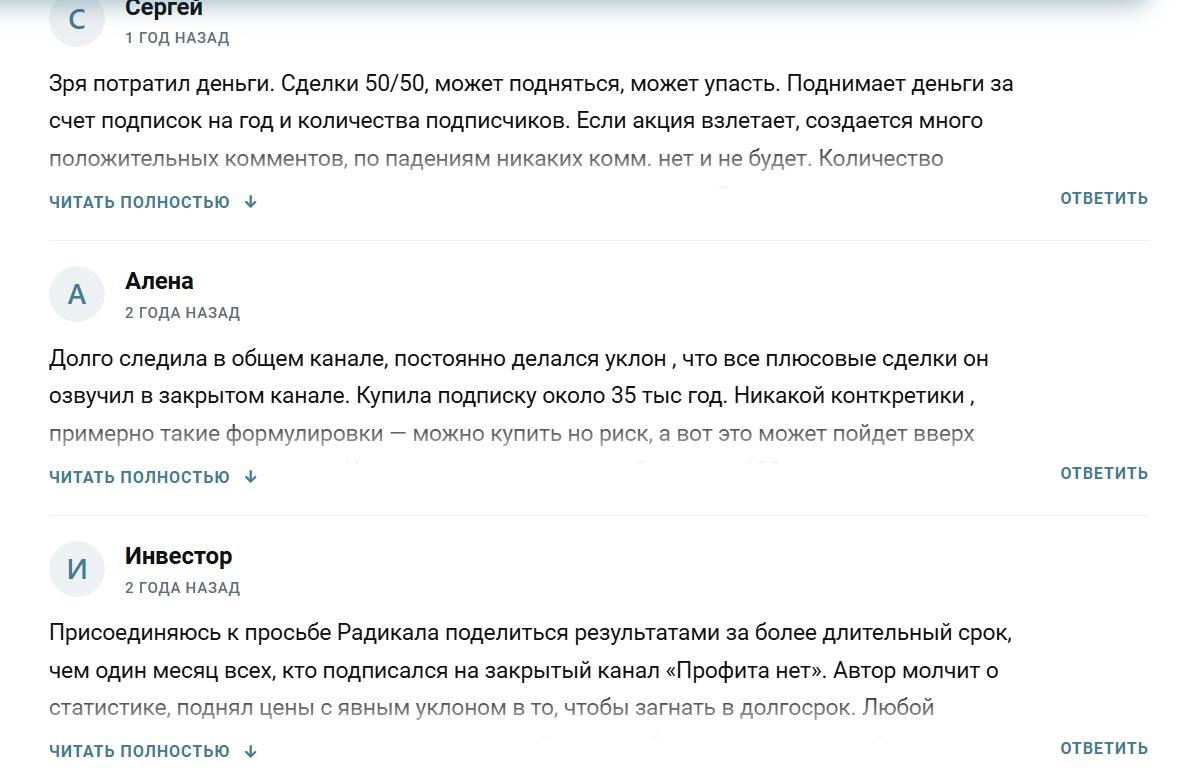Select the text of Алена's review
Screen dimensions: 1197x777
click(x=500, y=394)
